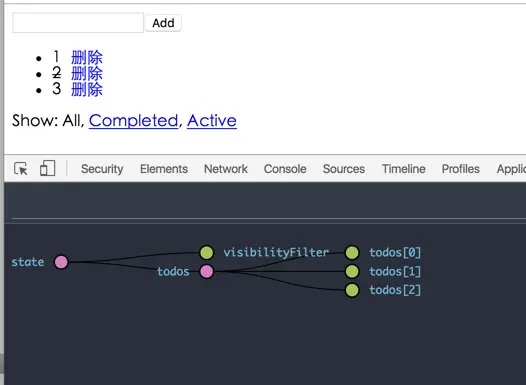This screenshot has width=526, height=385.
Task: Collapse the pink todos node
Action: click(206, 271)
